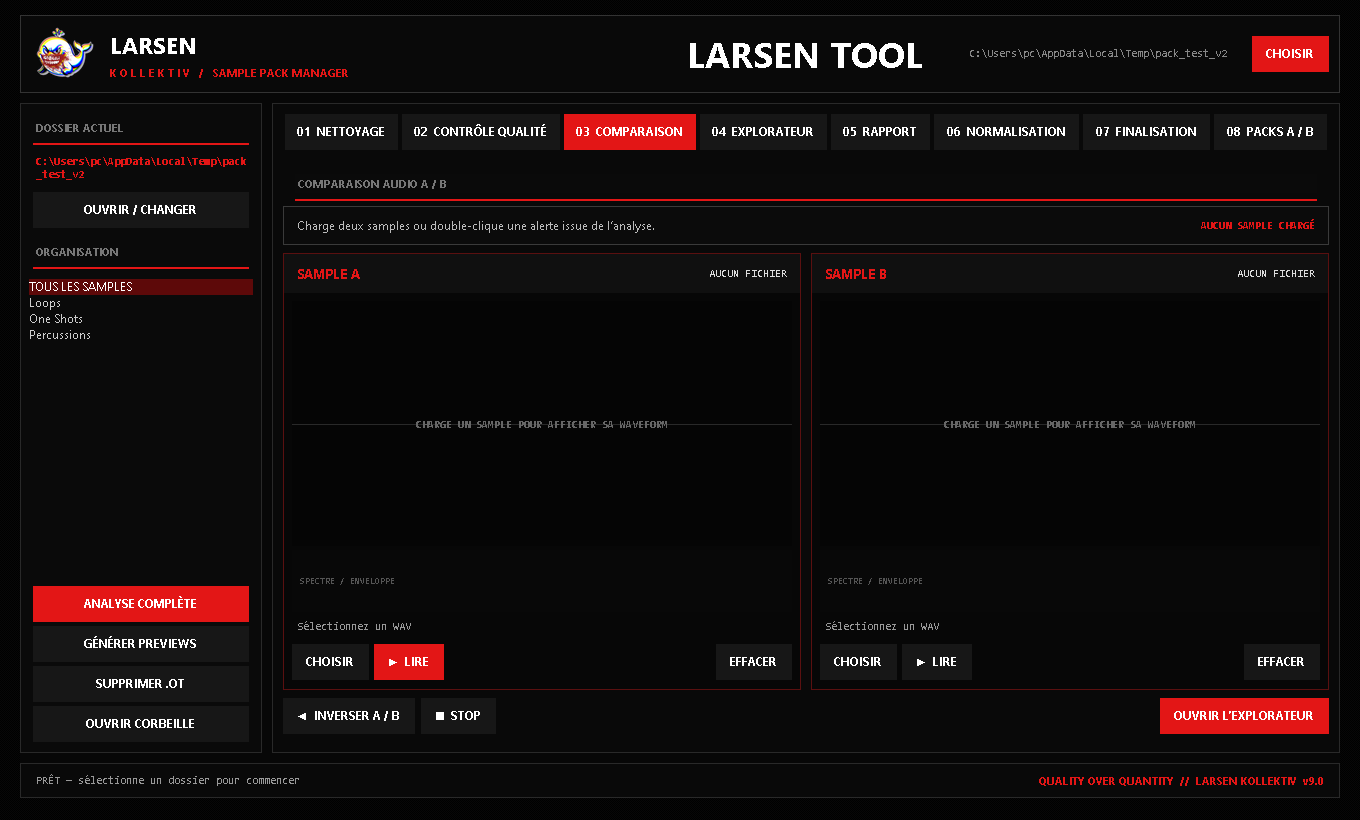Play Sample A with the LIRE button
Screen dimensions: 1360x820
(x=409, y=662)
